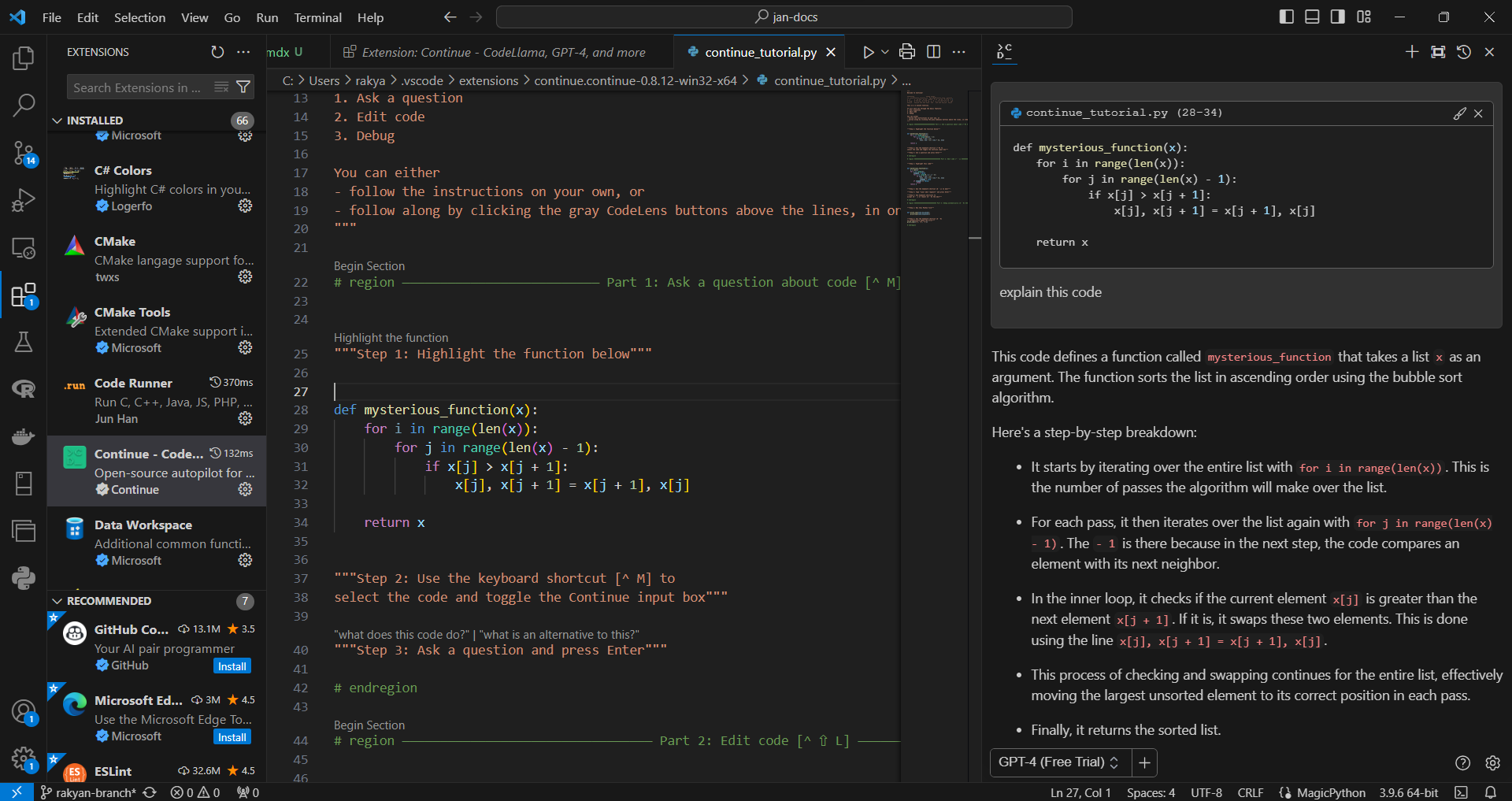Viewport: 1512px width, 801px height.
Task: Toggle the secondary side bar layout button
Action: (1338, 17)
